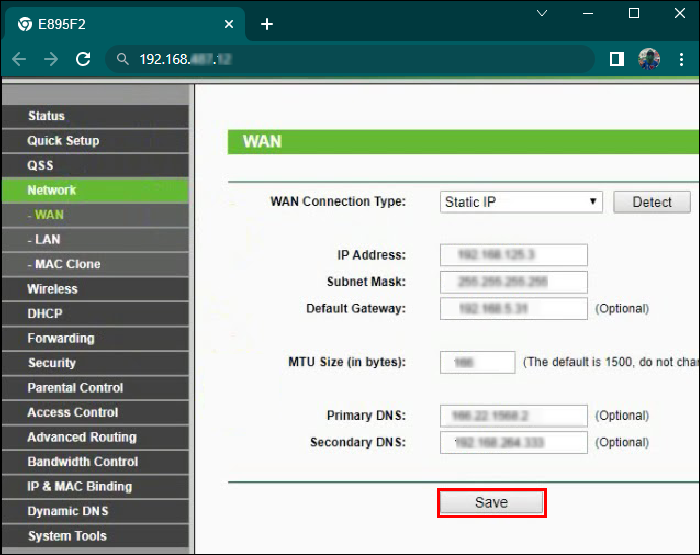
Task: Select Network in the sidebar
Action: [96, 190]
